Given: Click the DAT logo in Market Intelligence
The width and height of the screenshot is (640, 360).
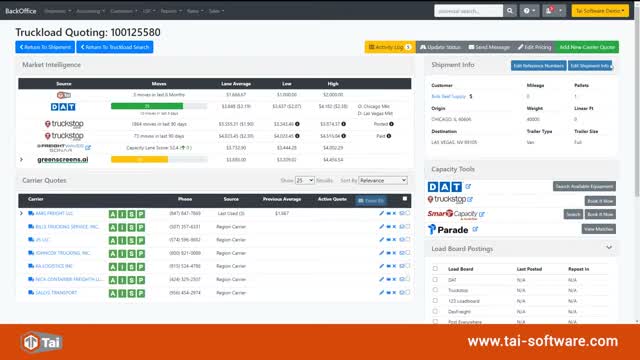Looking at the screenshot, I should click(63, 107).
